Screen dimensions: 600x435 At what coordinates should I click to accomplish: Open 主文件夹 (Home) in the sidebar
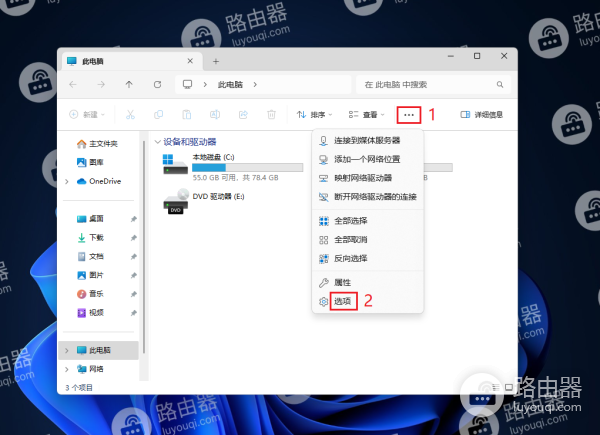point(102,143)
